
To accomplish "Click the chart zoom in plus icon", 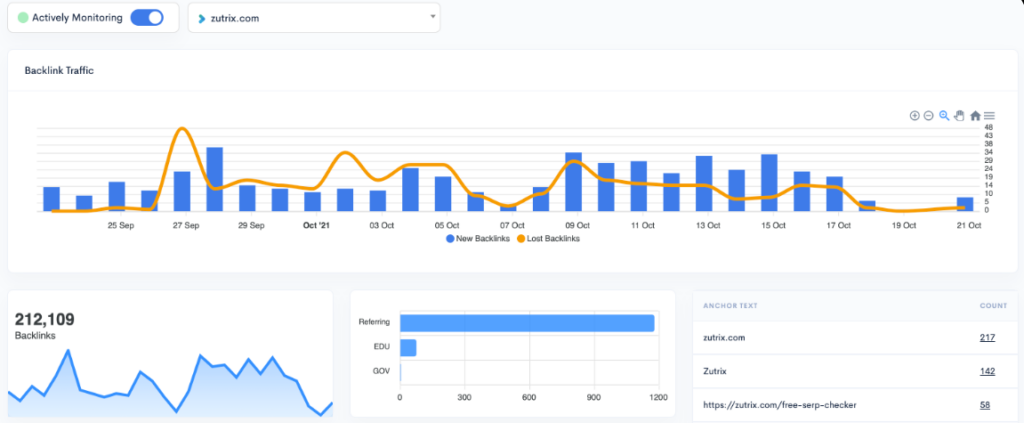I will [x=914, y=116].
